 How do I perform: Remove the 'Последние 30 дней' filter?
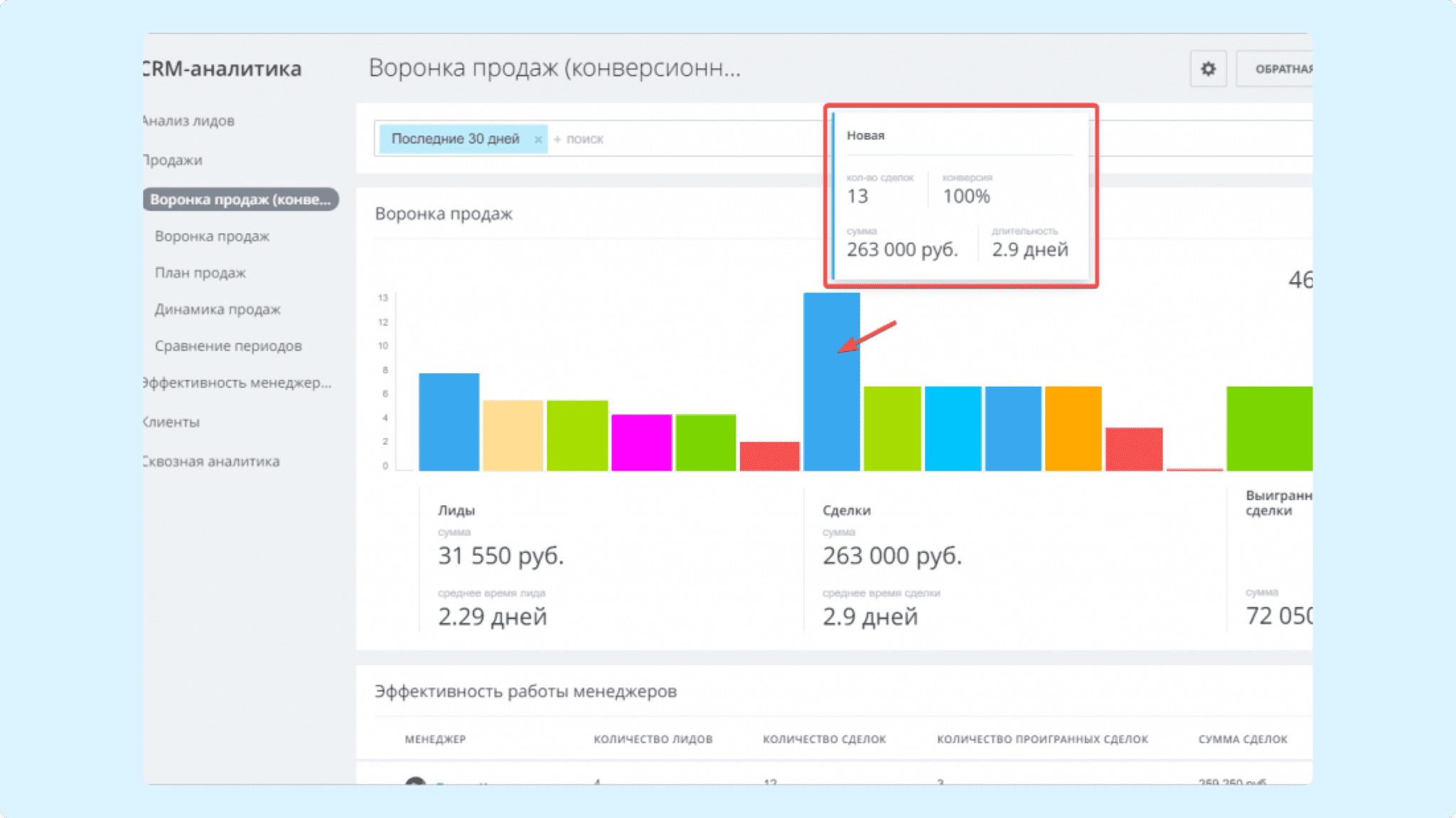(538, 139)
